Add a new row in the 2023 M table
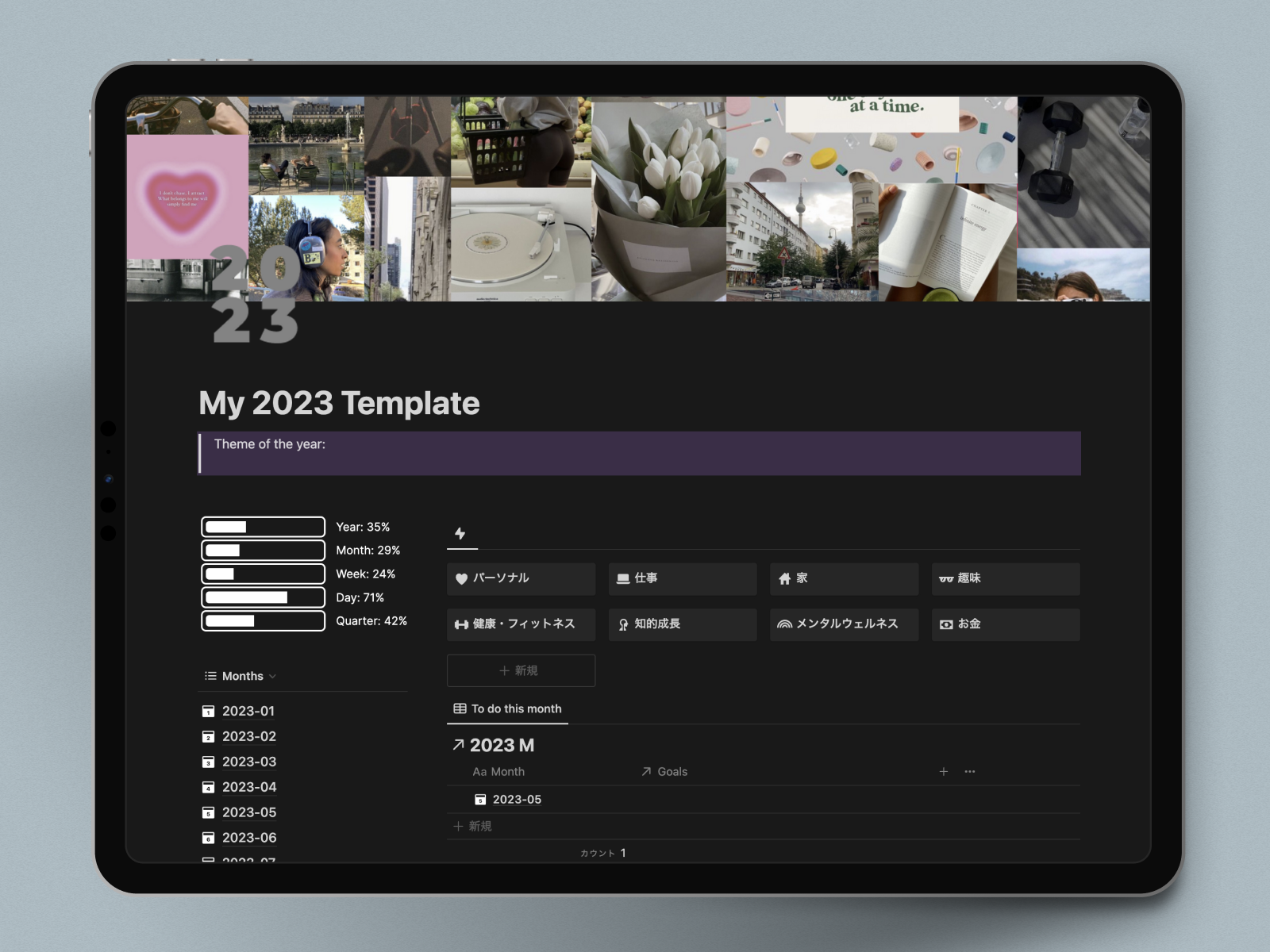 (x=473, y=826)
